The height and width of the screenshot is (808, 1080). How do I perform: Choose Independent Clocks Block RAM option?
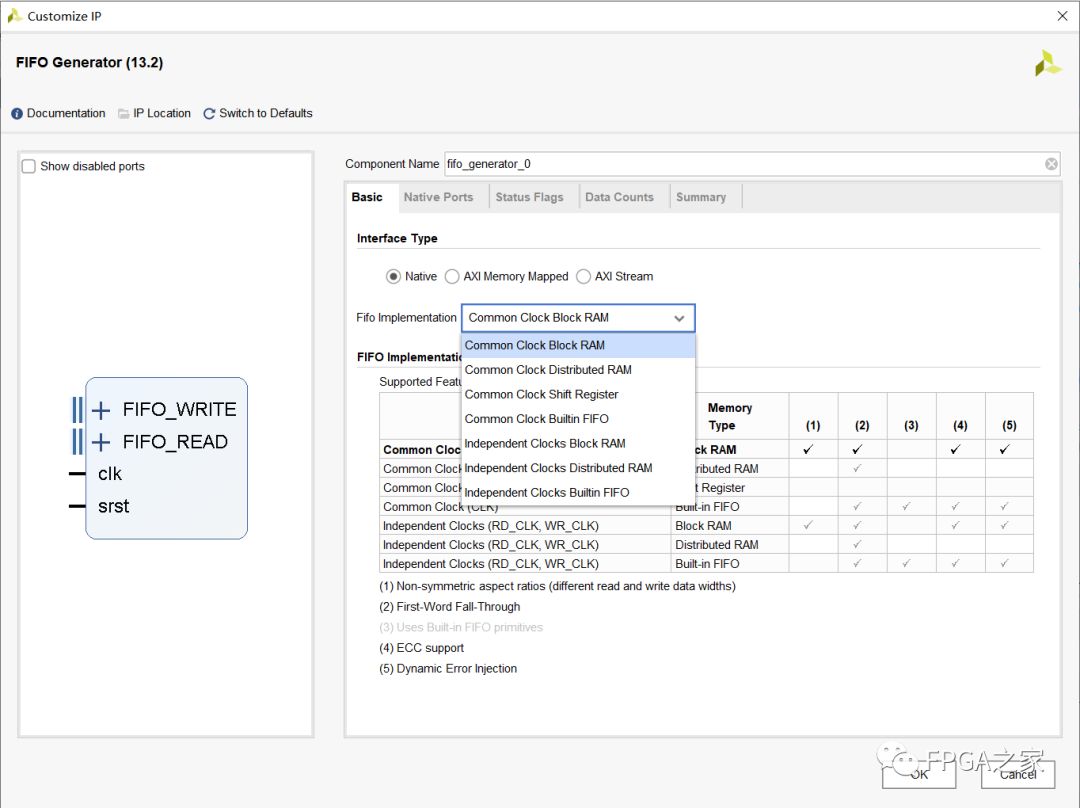click(x=578, y=444)
